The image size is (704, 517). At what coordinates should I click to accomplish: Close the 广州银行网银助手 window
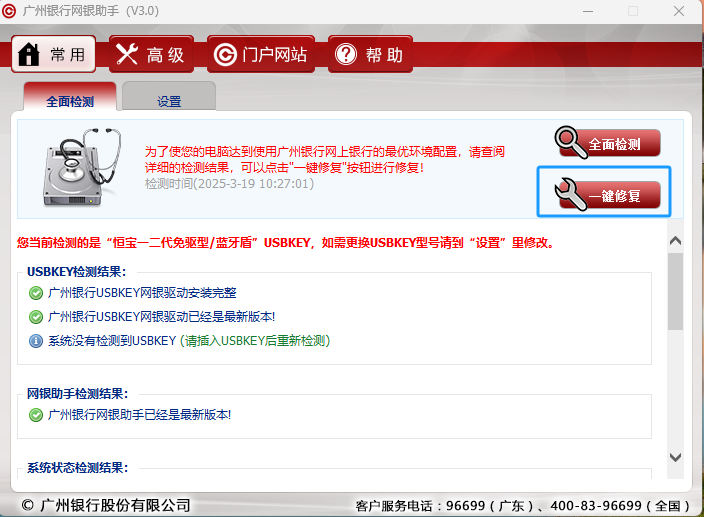point(680,11)
